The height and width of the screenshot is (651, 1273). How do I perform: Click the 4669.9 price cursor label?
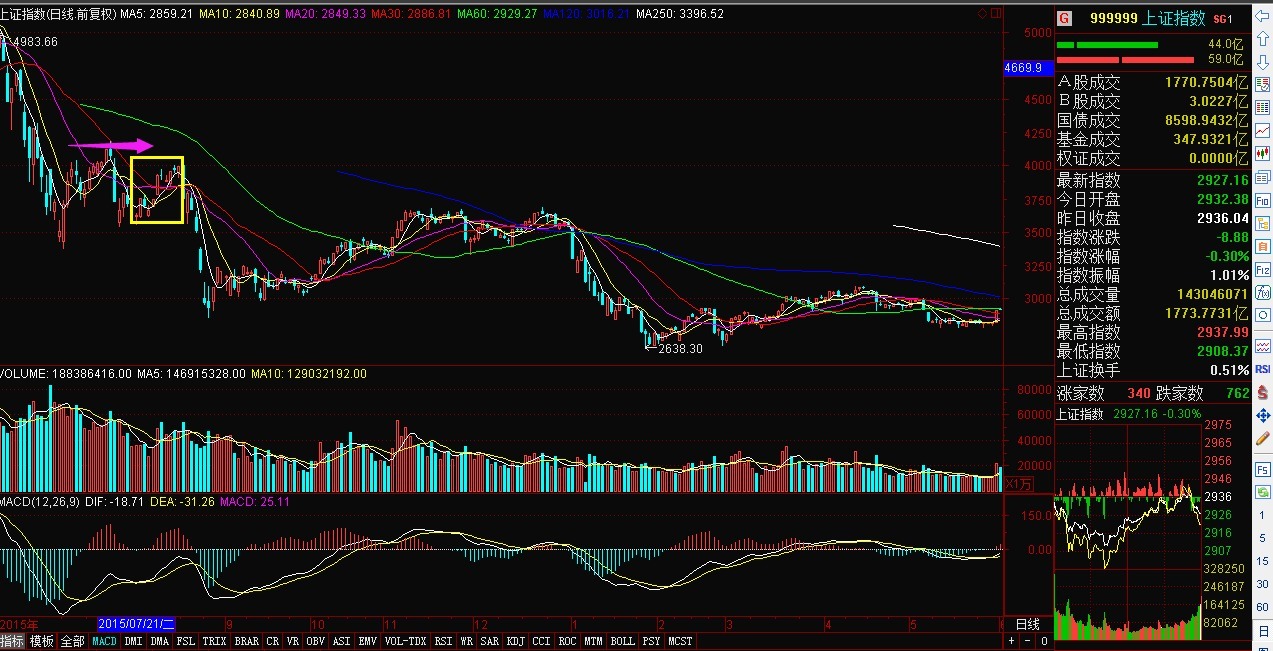tap(1028, 68)
